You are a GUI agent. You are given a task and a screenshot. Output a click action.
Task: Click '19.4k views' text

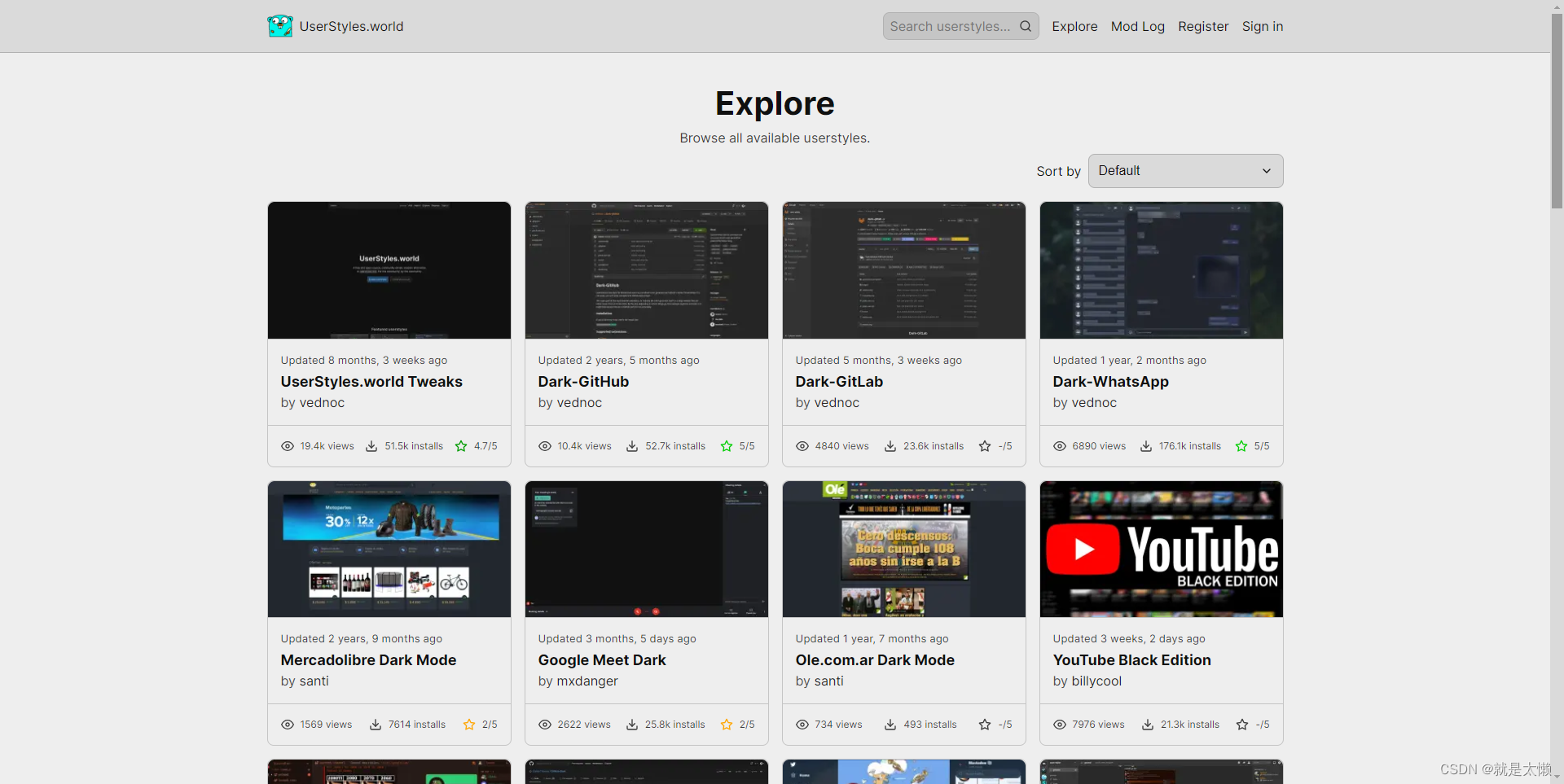click(x=327, y=446)
